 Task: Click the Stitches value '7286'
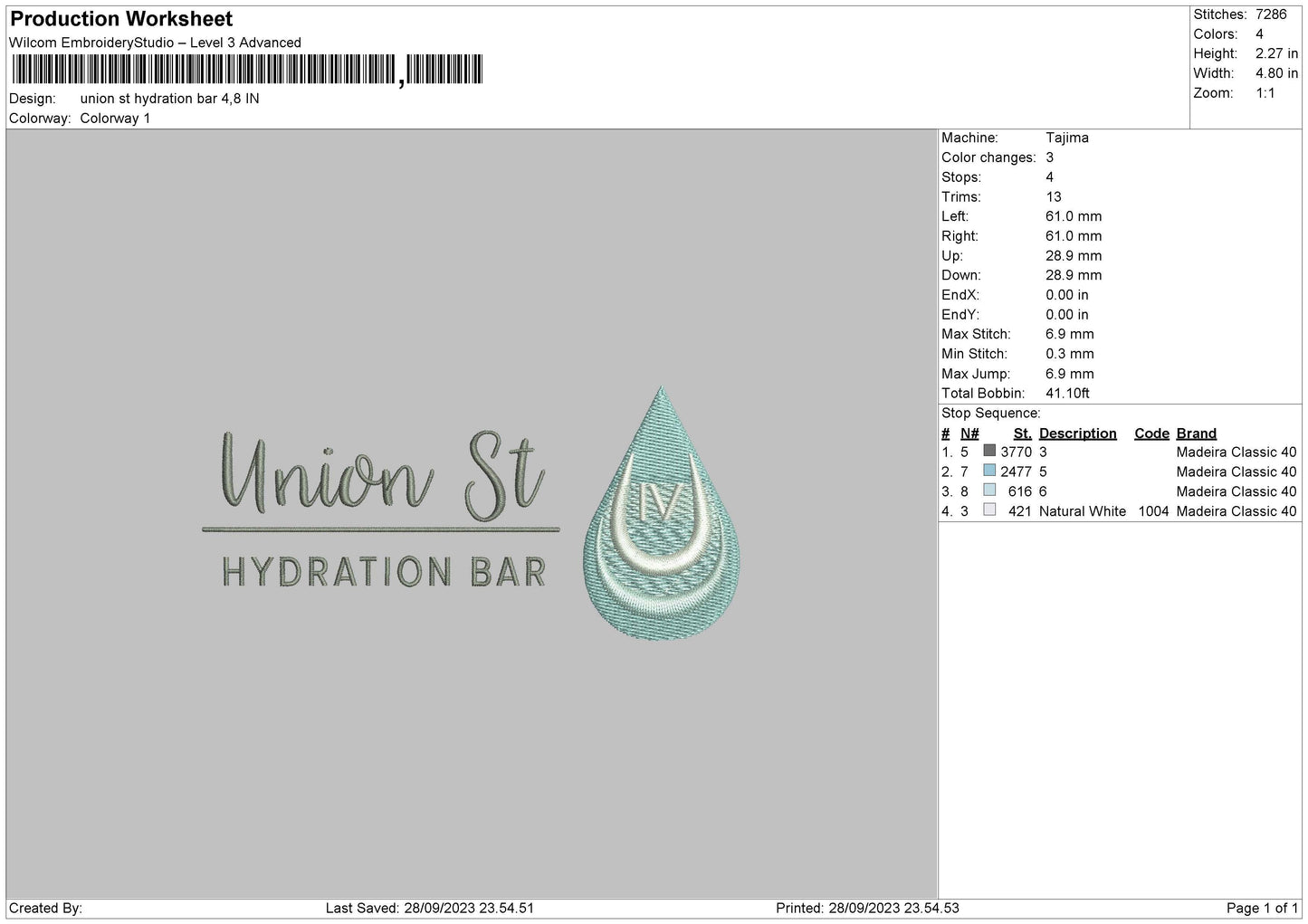(1272, 14)
